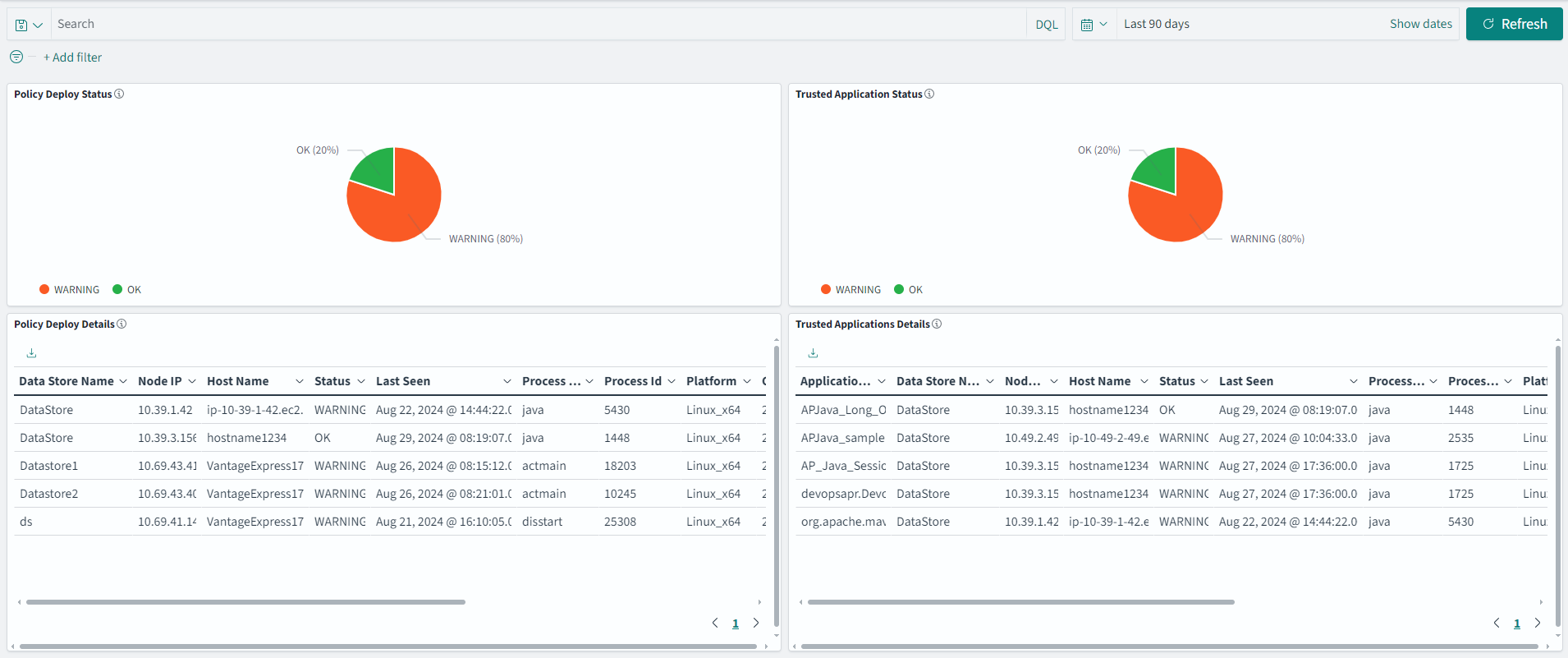This screenshot has height=658, width=1568.
Task: Click horizontal scrollbar of Policy Deploy table
Action: (245, 602)
